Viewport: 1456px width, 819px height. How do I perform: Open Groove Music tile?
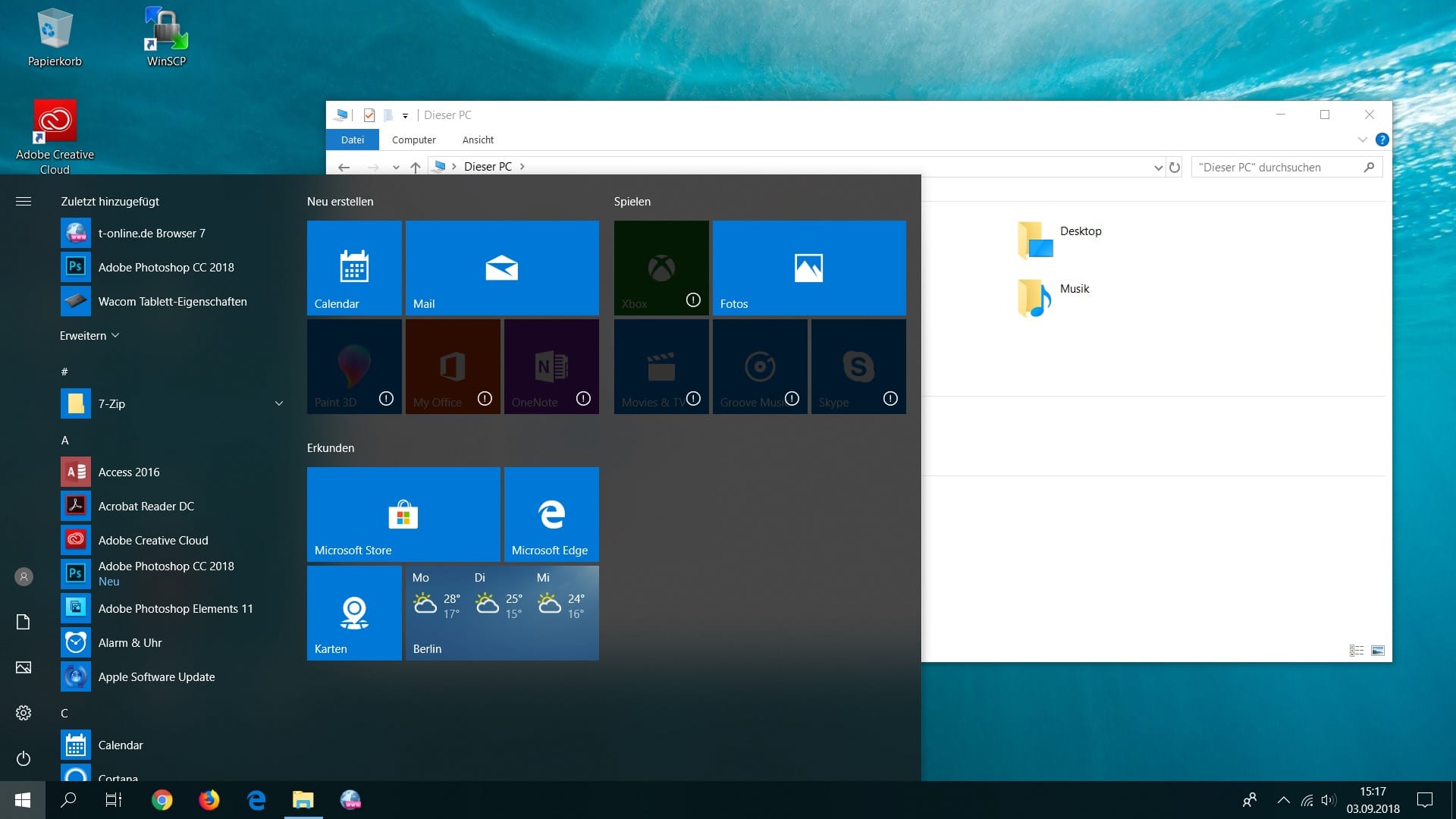(x=759, y=365)
